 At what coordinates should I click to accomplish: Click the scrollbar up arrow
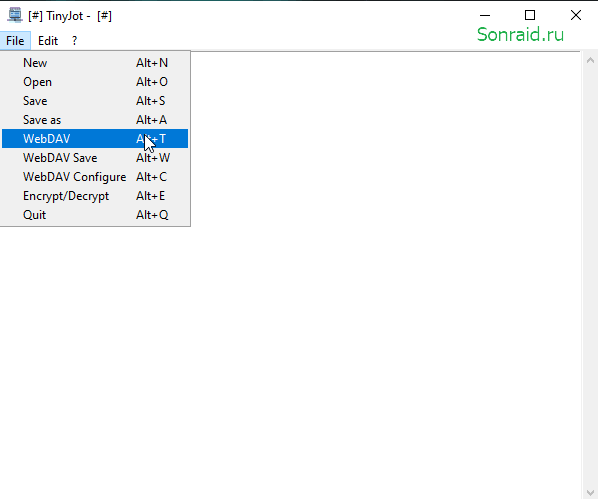click(590, 60)
